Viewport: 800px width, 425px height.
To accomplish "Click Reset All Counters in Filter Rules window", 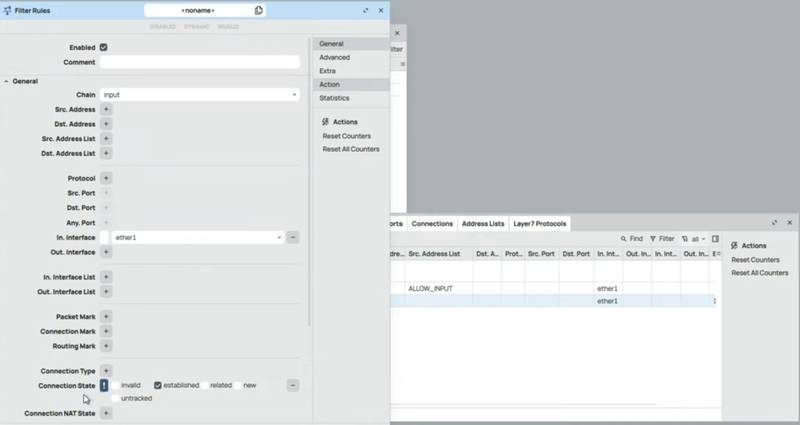I will 351,149.
